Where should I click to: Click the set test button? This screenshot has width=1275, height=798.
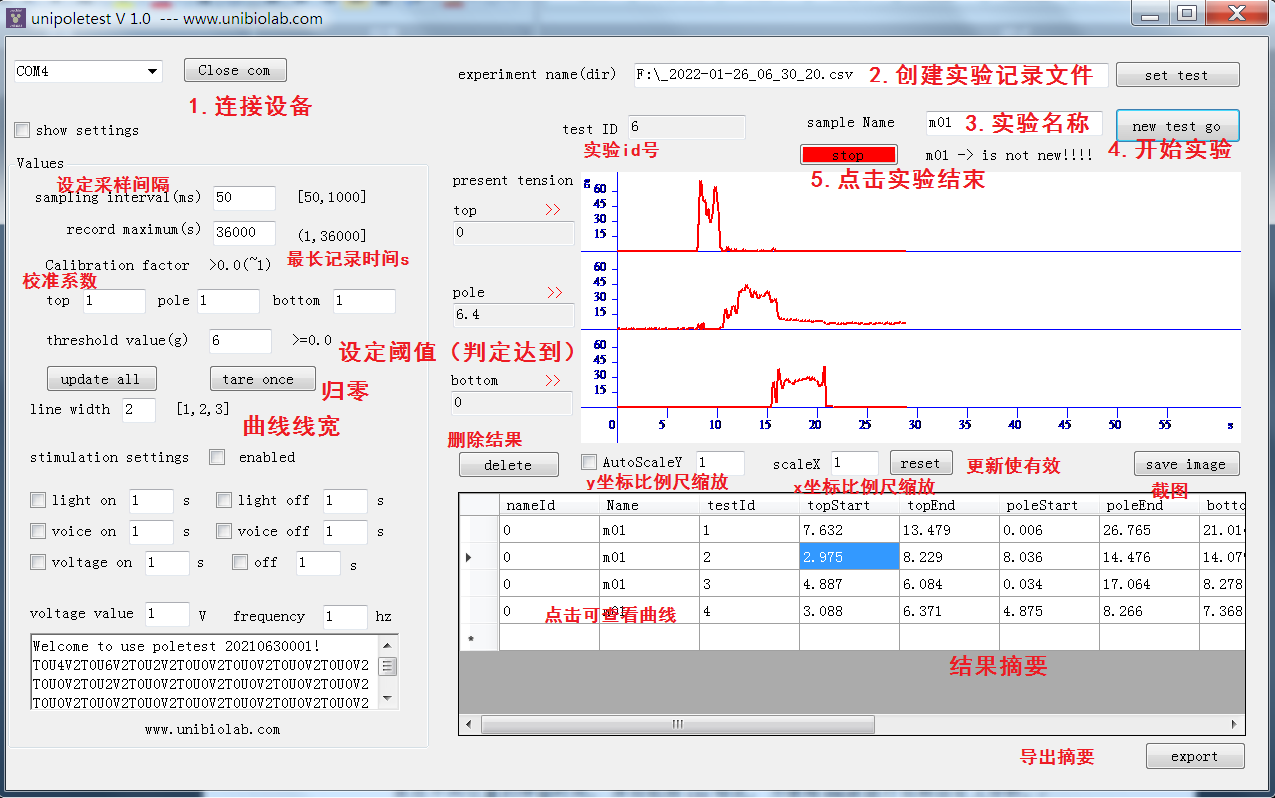[1177, 75]
